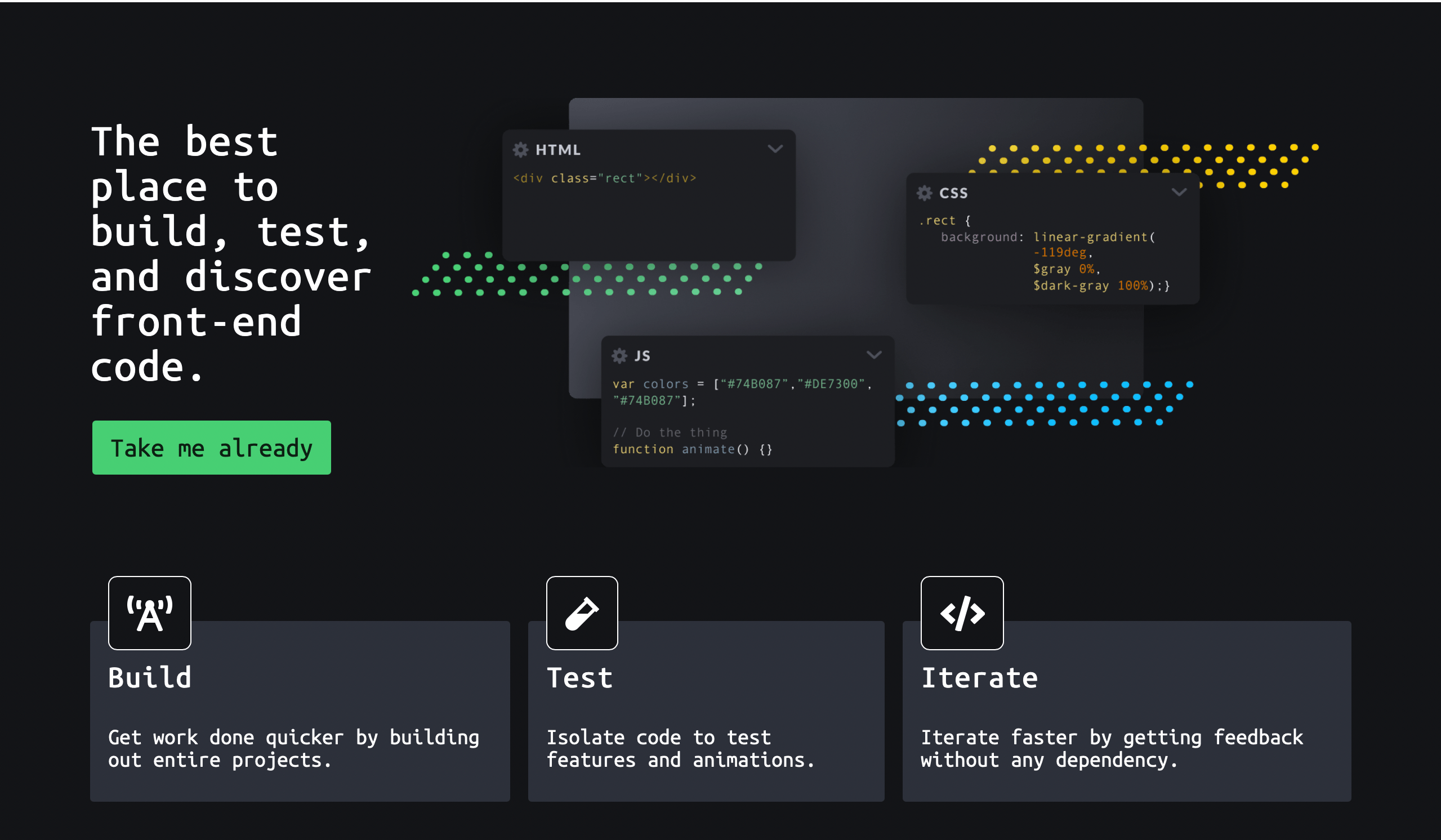Collapse the CSS panel with its chevron
This screenshot has width=1441, height=840.
(1180, 193)
